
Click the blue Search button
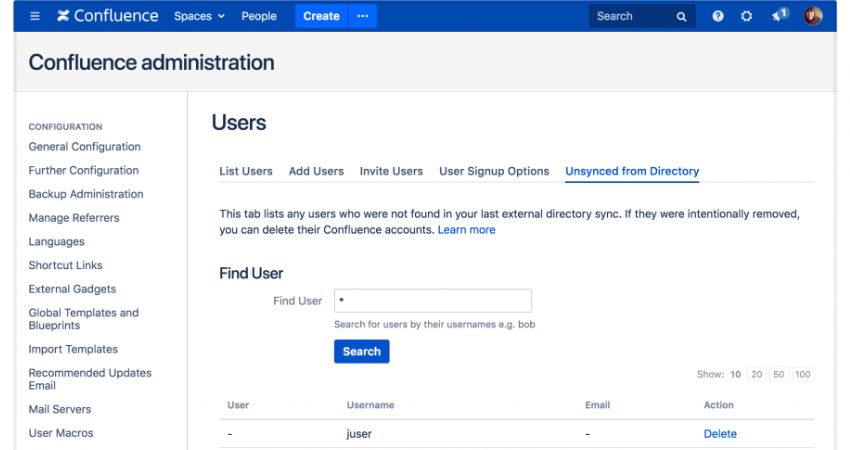362,351
